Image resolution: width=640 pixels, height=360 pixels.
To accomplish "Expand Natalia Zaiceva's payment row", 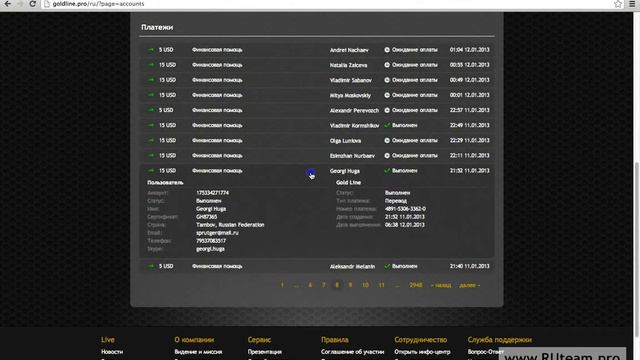I will (x=317, y=65).
